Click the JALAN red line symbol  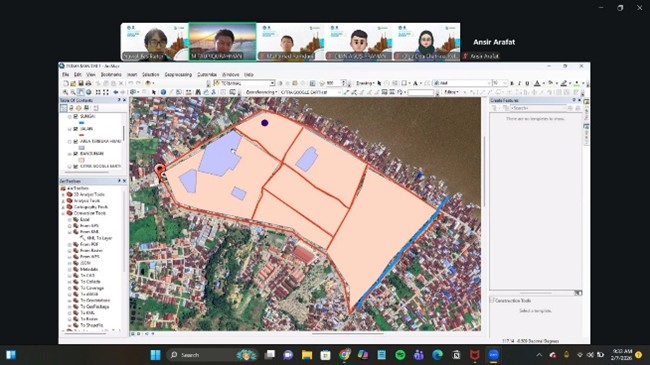pyautogui.click(x=81, y=135)
